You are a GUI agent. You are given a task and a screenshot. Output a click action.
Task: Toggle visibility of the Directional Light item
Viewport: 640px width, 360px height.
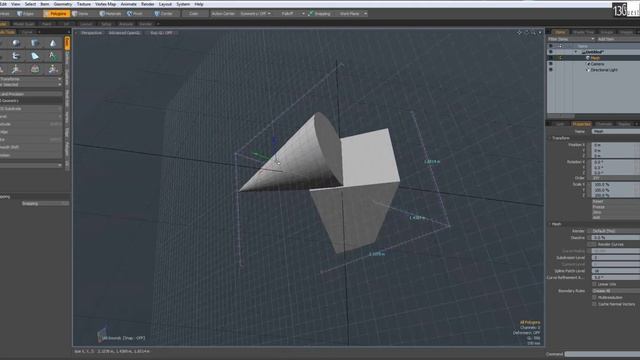[551, 70]
